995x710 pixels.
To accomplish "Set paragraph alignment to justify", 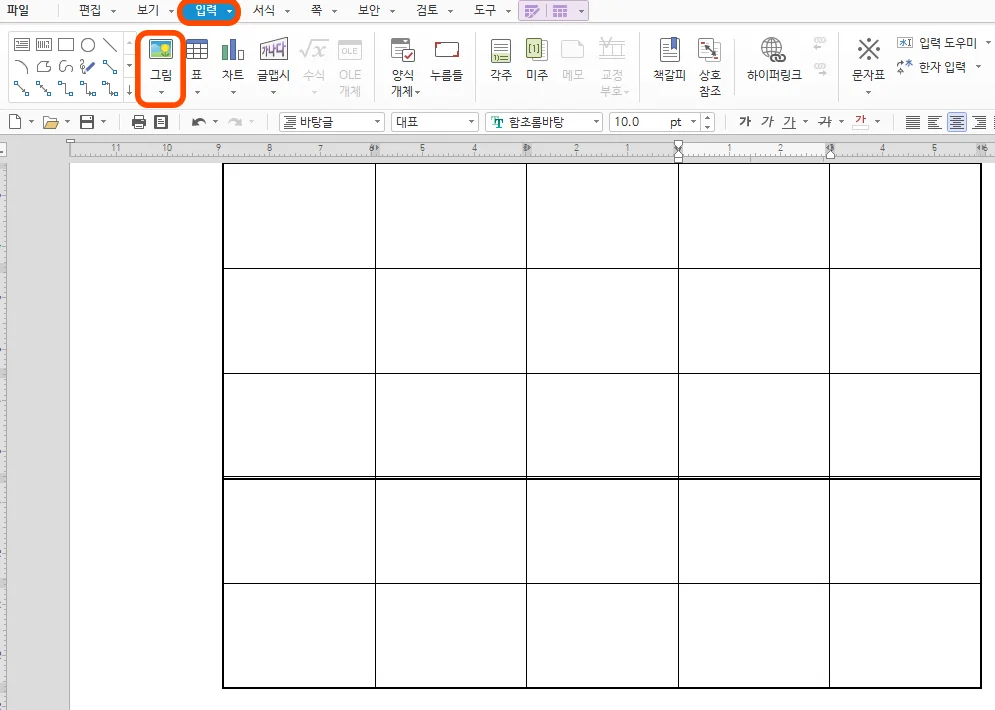I will coord(913,122).
